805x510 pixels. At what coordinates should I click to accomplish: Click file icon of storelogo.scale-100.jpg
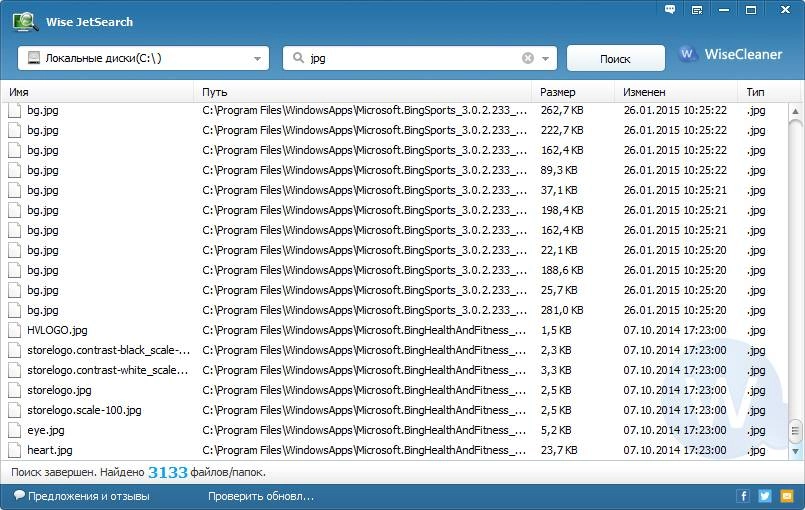click(x=15, y=410)
